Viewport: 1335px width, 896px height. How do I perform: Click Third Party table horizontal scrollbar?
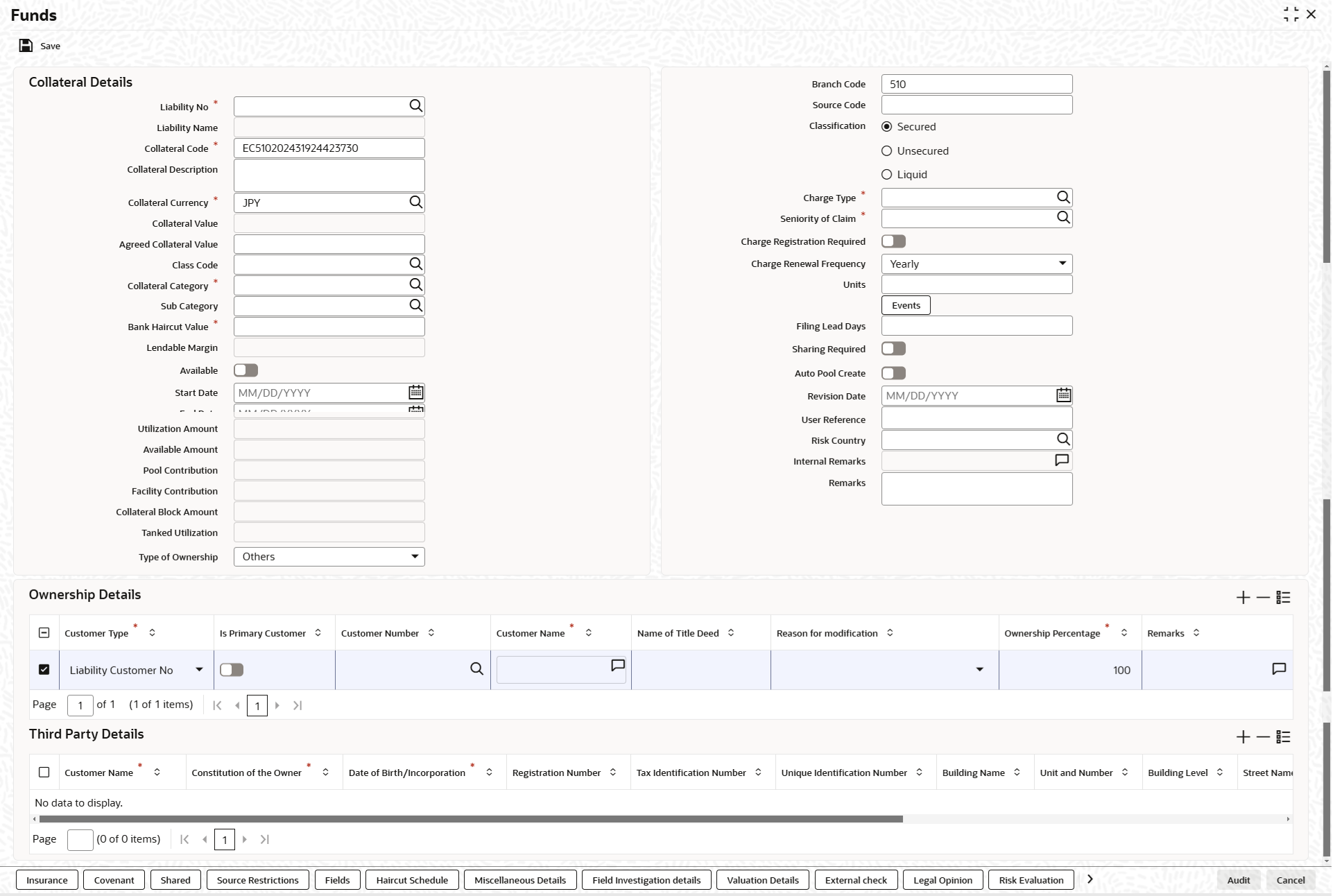pyautogui.click(x=472, y=820)
